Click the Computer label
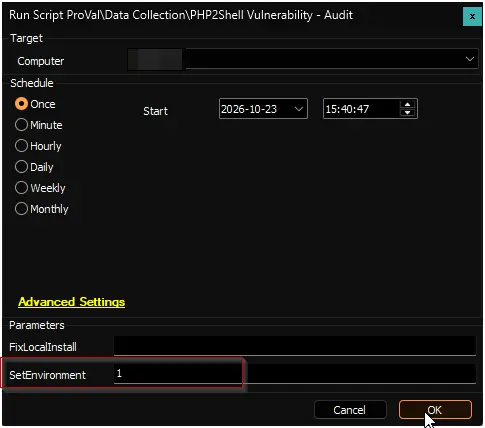 (x=41, y=61)
